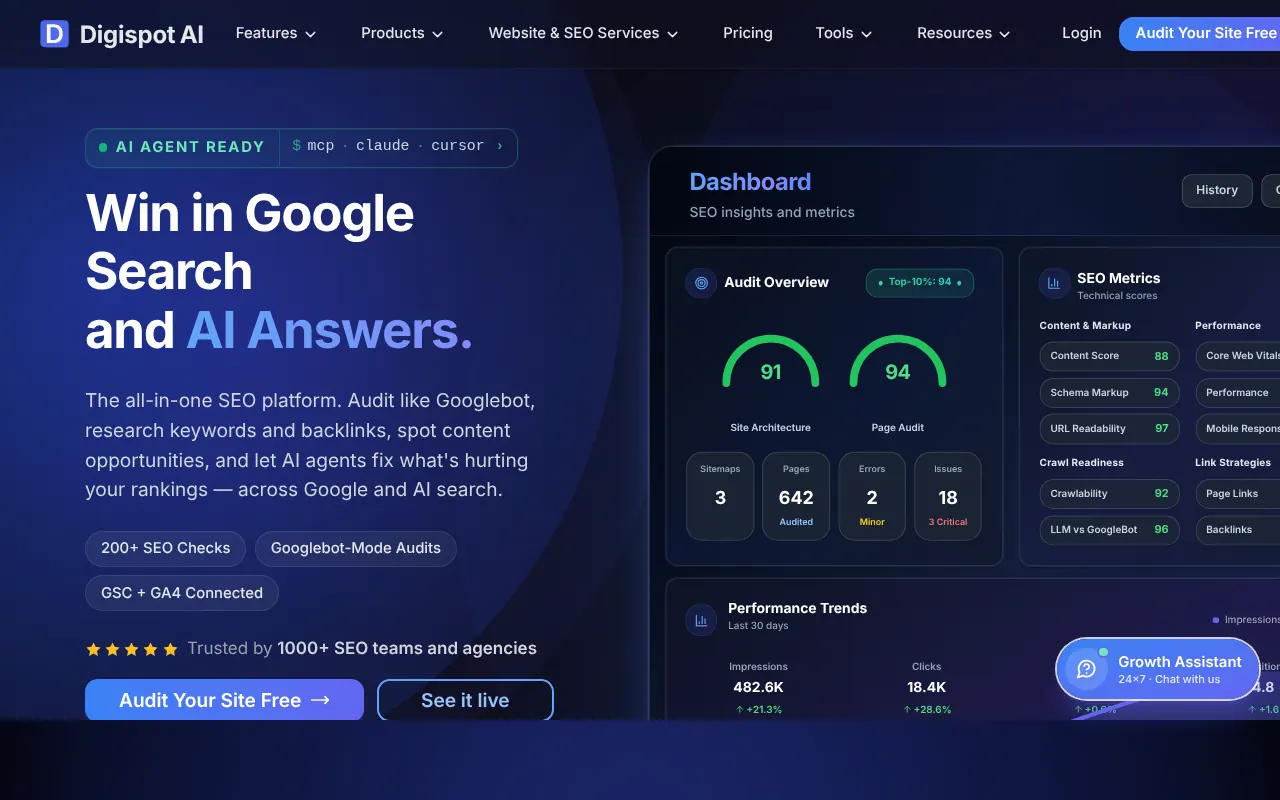The image size is (1280, 800).
Task: Open the Tools dropdown menu
Action: [844, 33]
